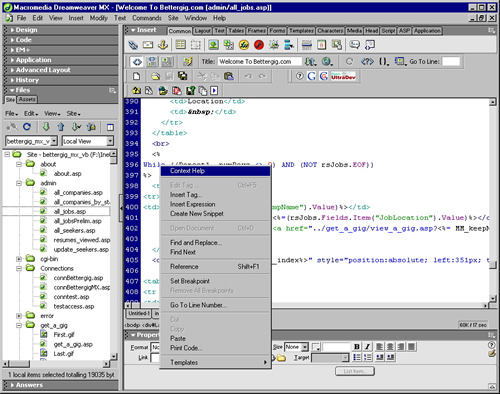Click the Get Files green arrow
The height and width of the screenshot is (394, 500).
[46, 127]
